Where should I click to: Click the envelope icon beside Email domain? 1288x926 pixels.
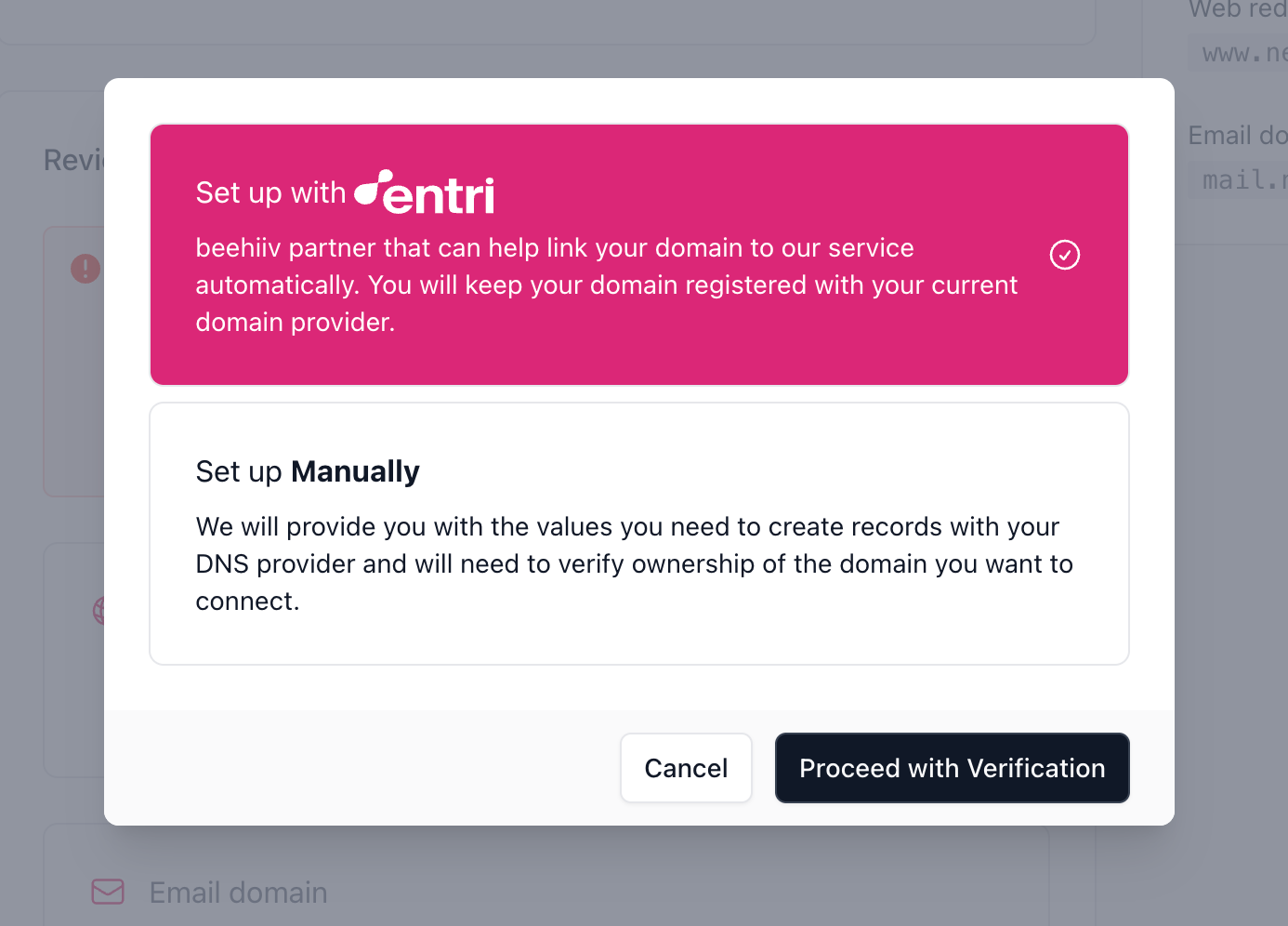pyautogui.click(x=107, y=892)
